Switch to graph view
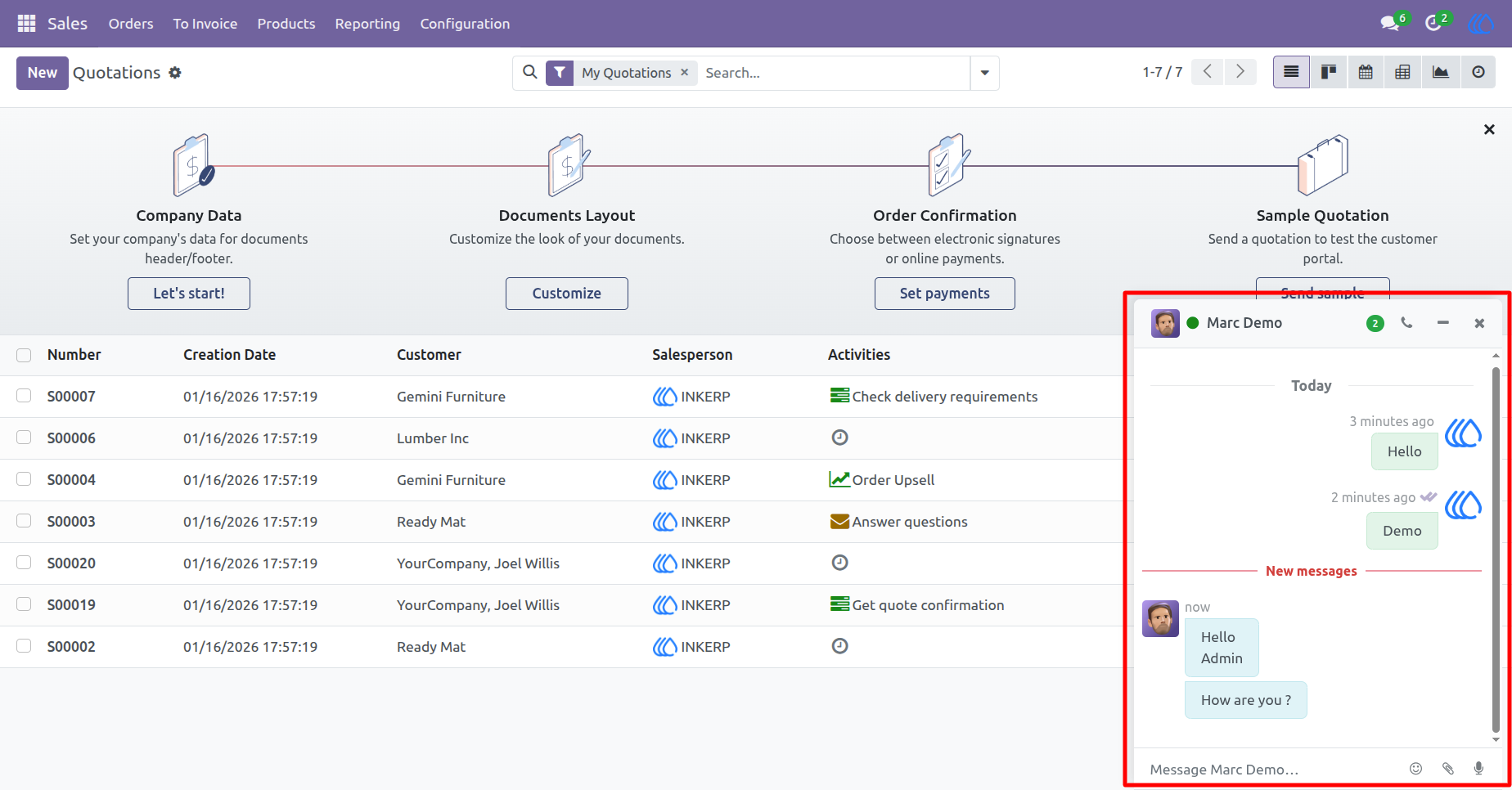Viewport: 1512px width, 790px height. pyautogui.click(x=1441, y=72)
